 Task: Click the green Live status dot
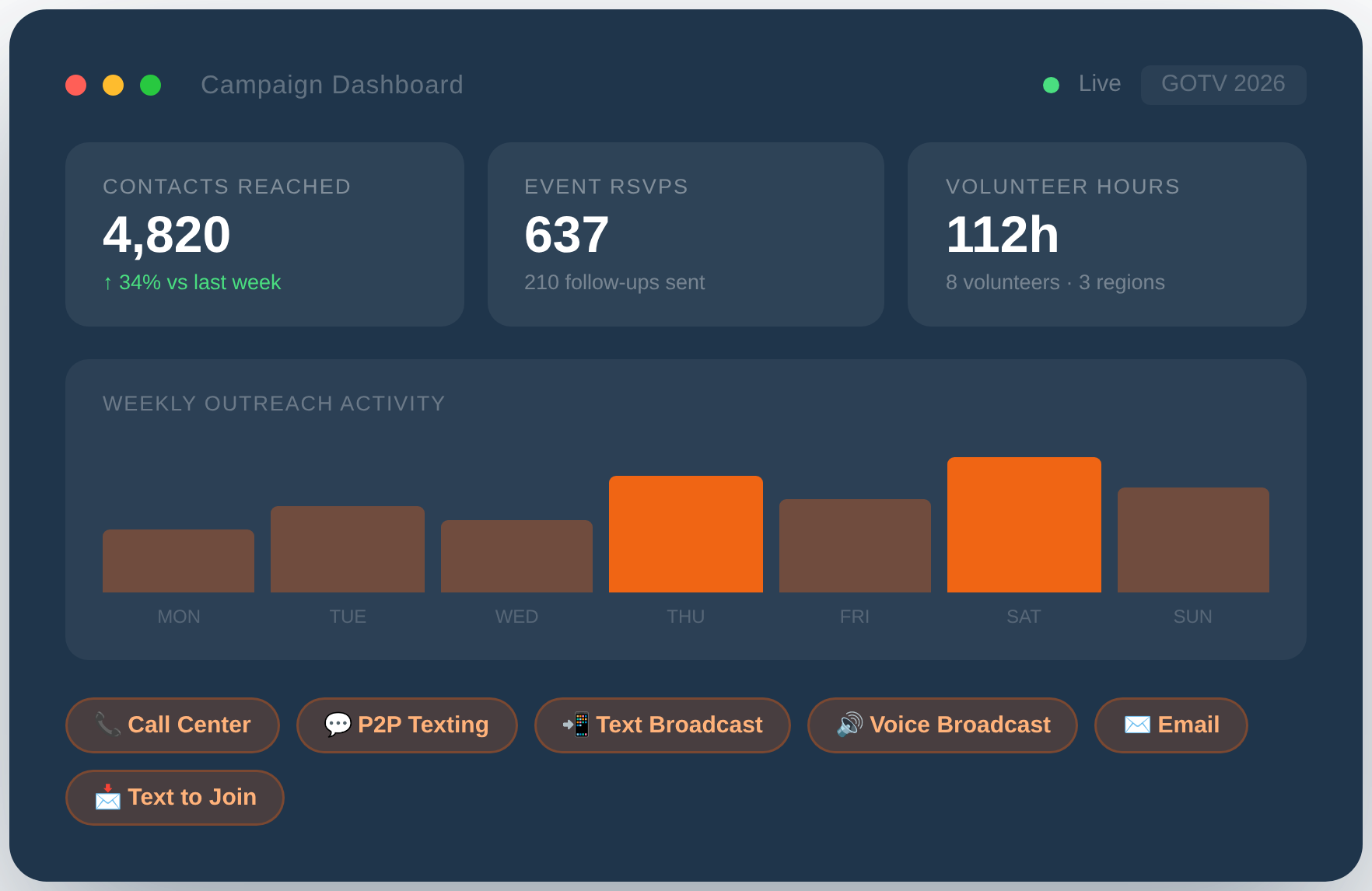[1052, 84]
